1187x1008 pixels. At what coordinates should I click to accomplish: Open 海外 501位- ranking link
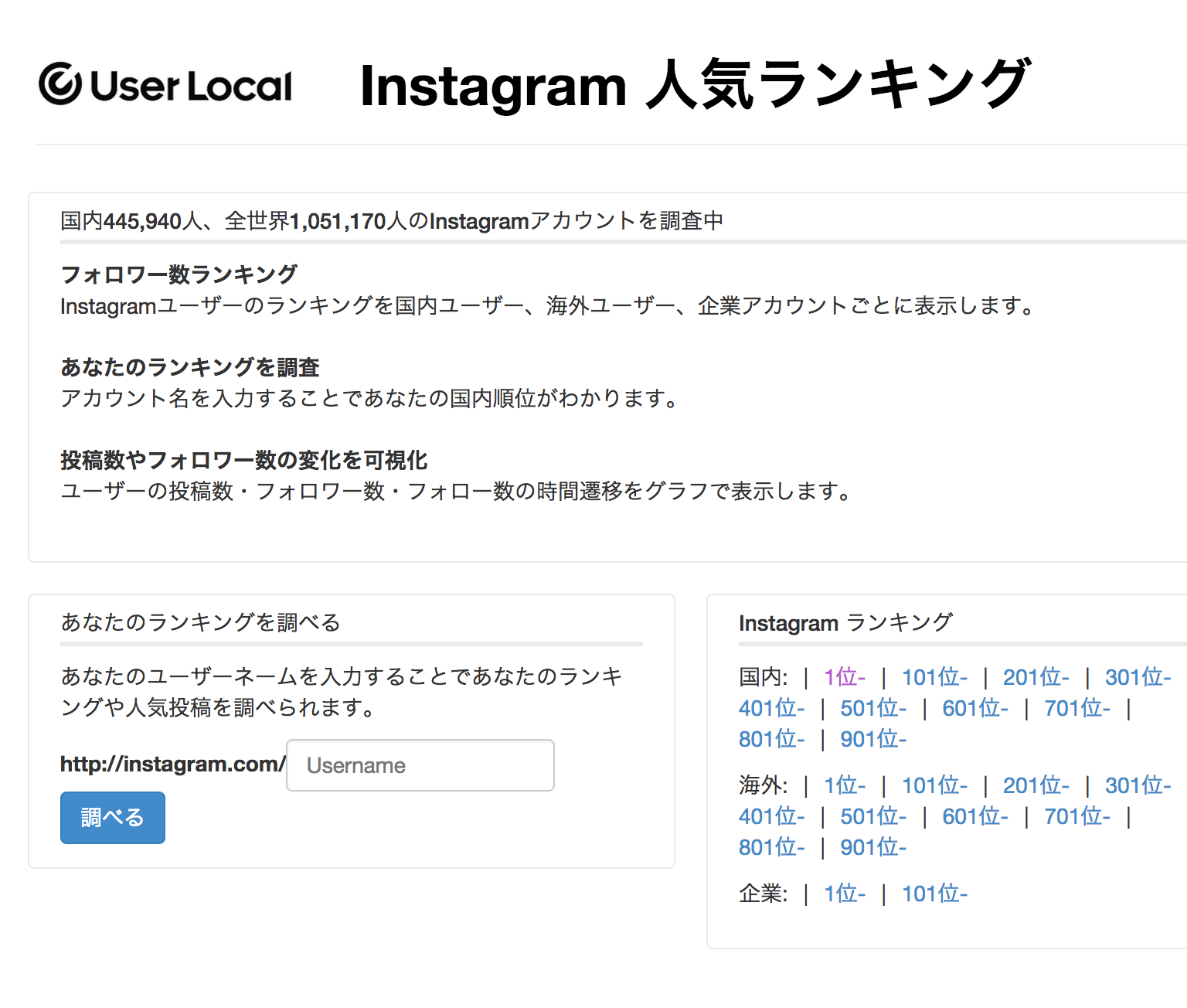(x=874, y=816)
